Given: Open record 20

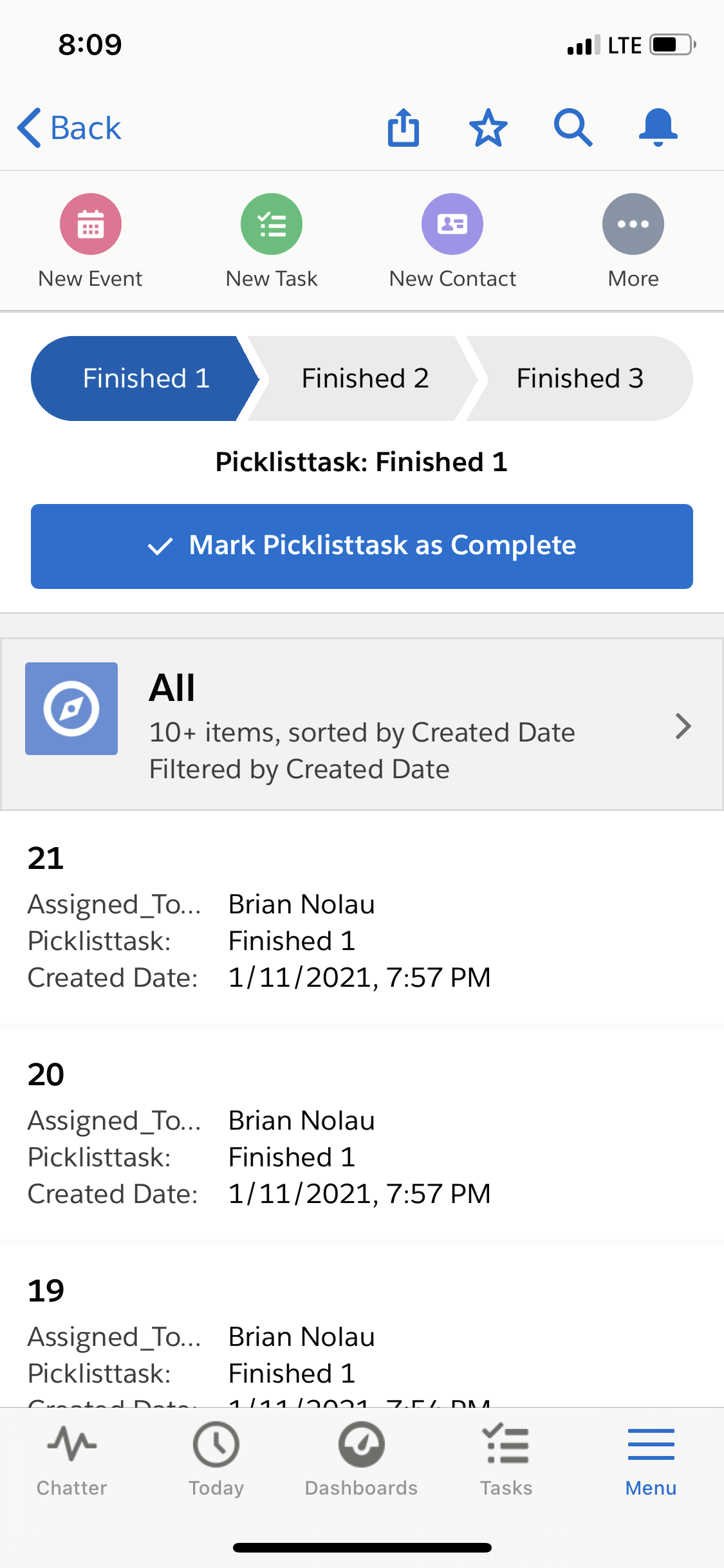Looking at the screenshot, I should [46, 1074].
